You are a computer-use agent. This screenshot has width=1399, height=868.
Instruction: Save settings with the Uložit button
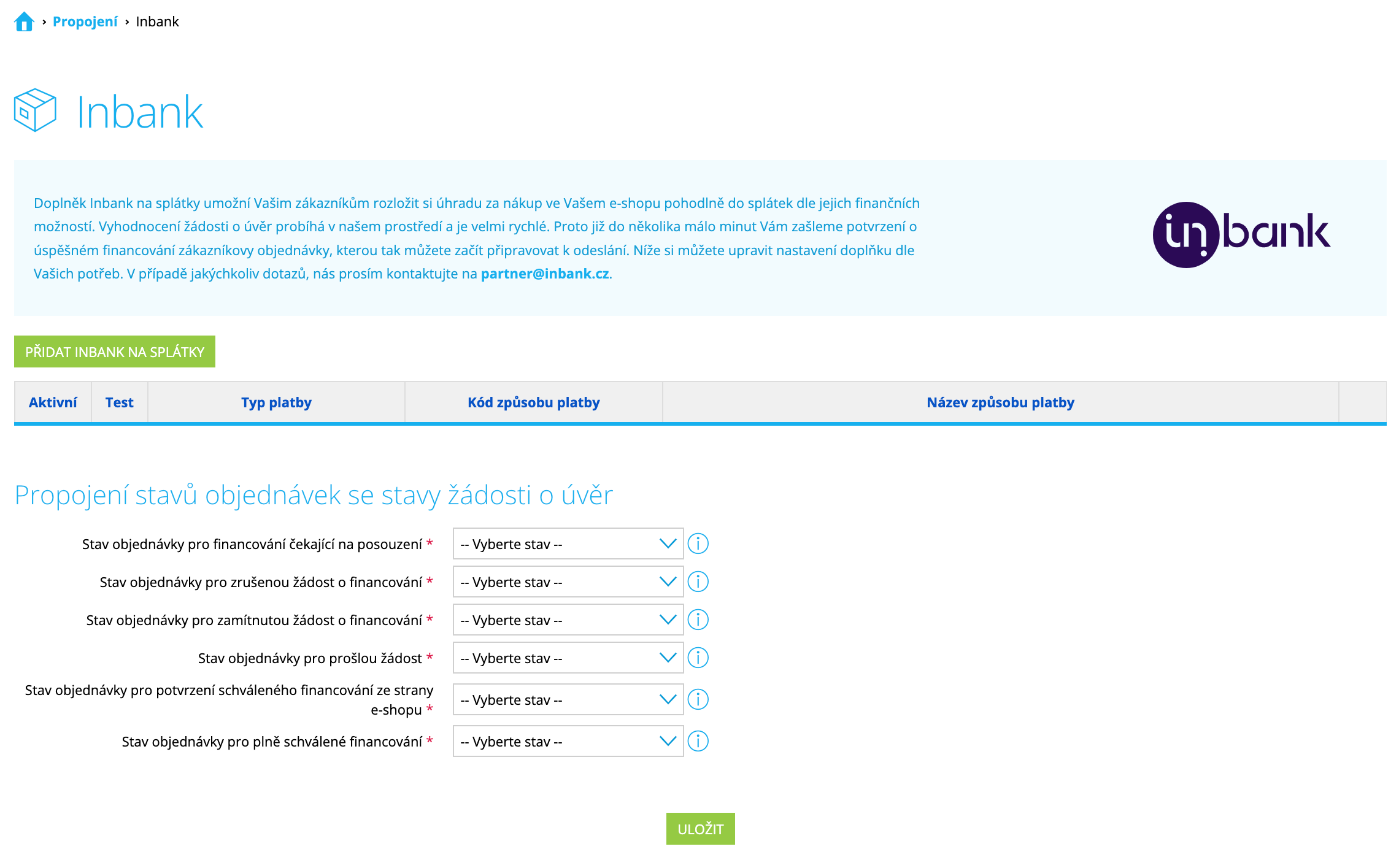[700, 829]
